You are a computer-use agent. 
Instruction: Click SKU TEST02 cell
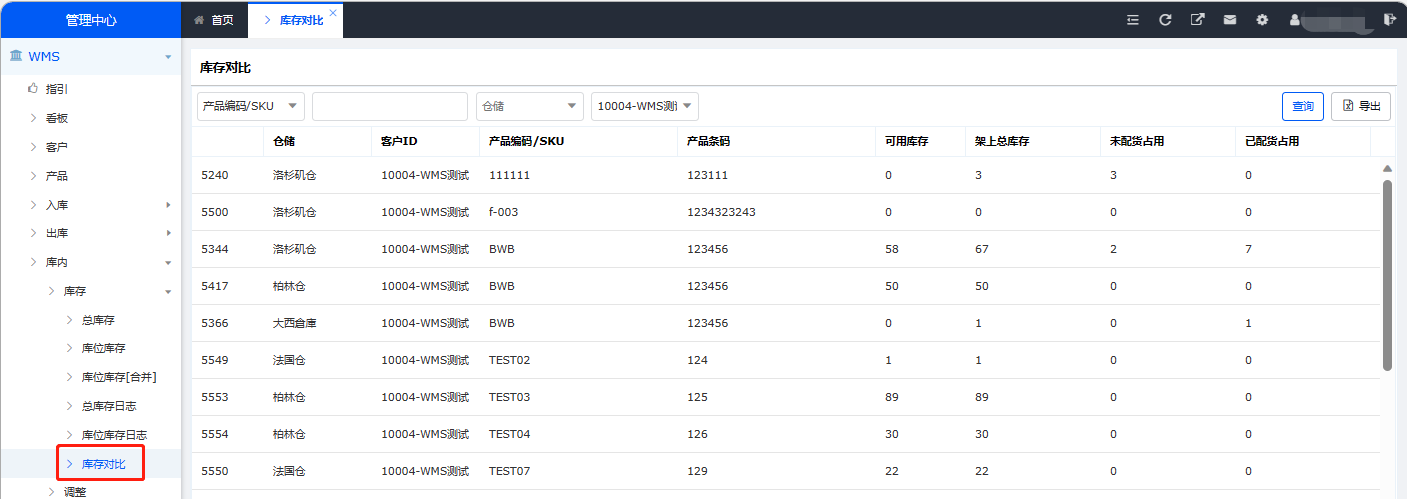click(509, 360)
